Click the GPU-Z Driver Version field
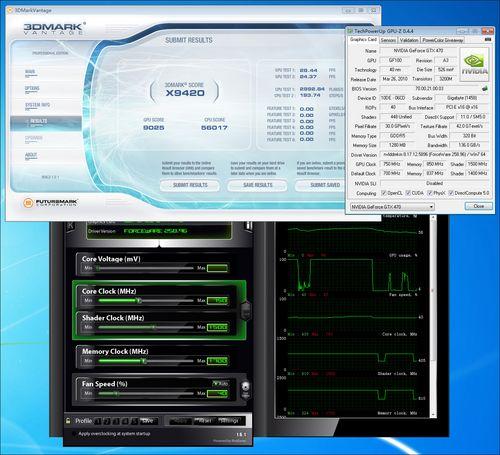 pos(434,155)
